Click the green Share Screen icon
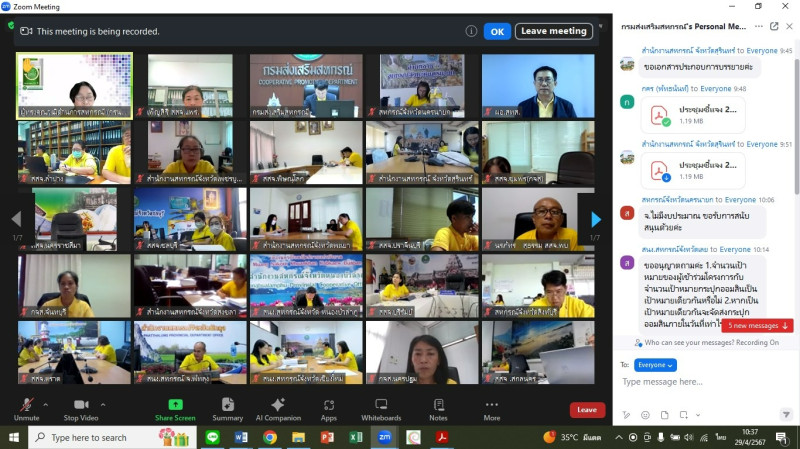Viewport: 800px width, 449px height. (x=175, y=404)
